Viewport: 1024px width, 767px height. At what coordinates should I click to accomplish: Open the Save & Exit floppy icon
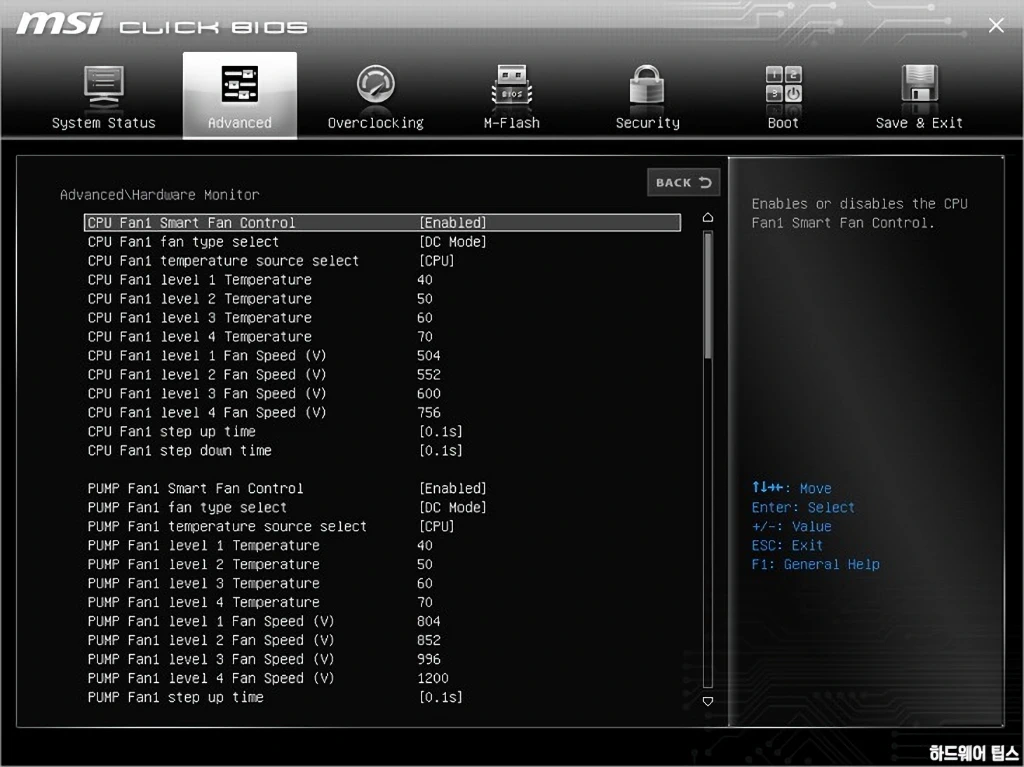pos(919,84)
